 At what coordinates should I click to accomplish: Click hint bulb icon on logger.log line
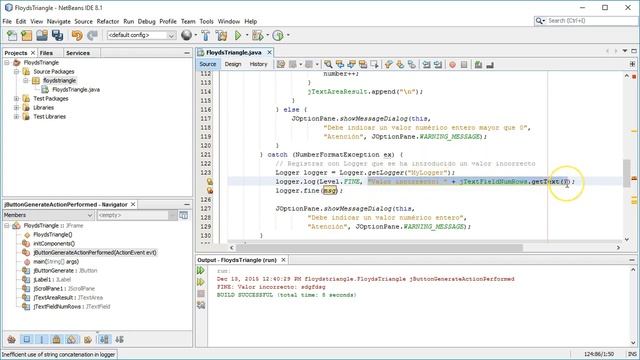(x=210, y=182)
